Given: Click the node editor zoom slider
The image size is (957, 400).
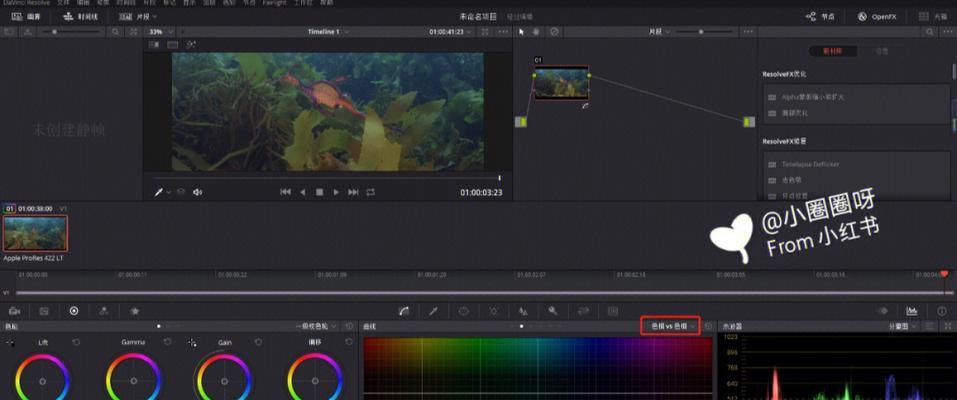Looking at the screenshot, I should coord(706,32).
